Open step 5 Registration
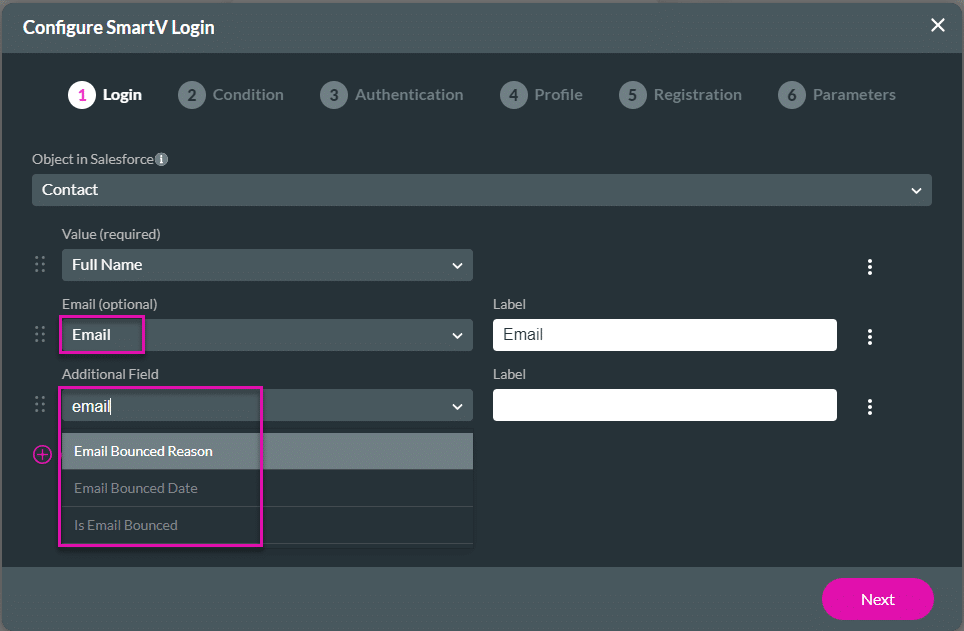The width and height of the screenshot is (964, 631). [681, 95]
